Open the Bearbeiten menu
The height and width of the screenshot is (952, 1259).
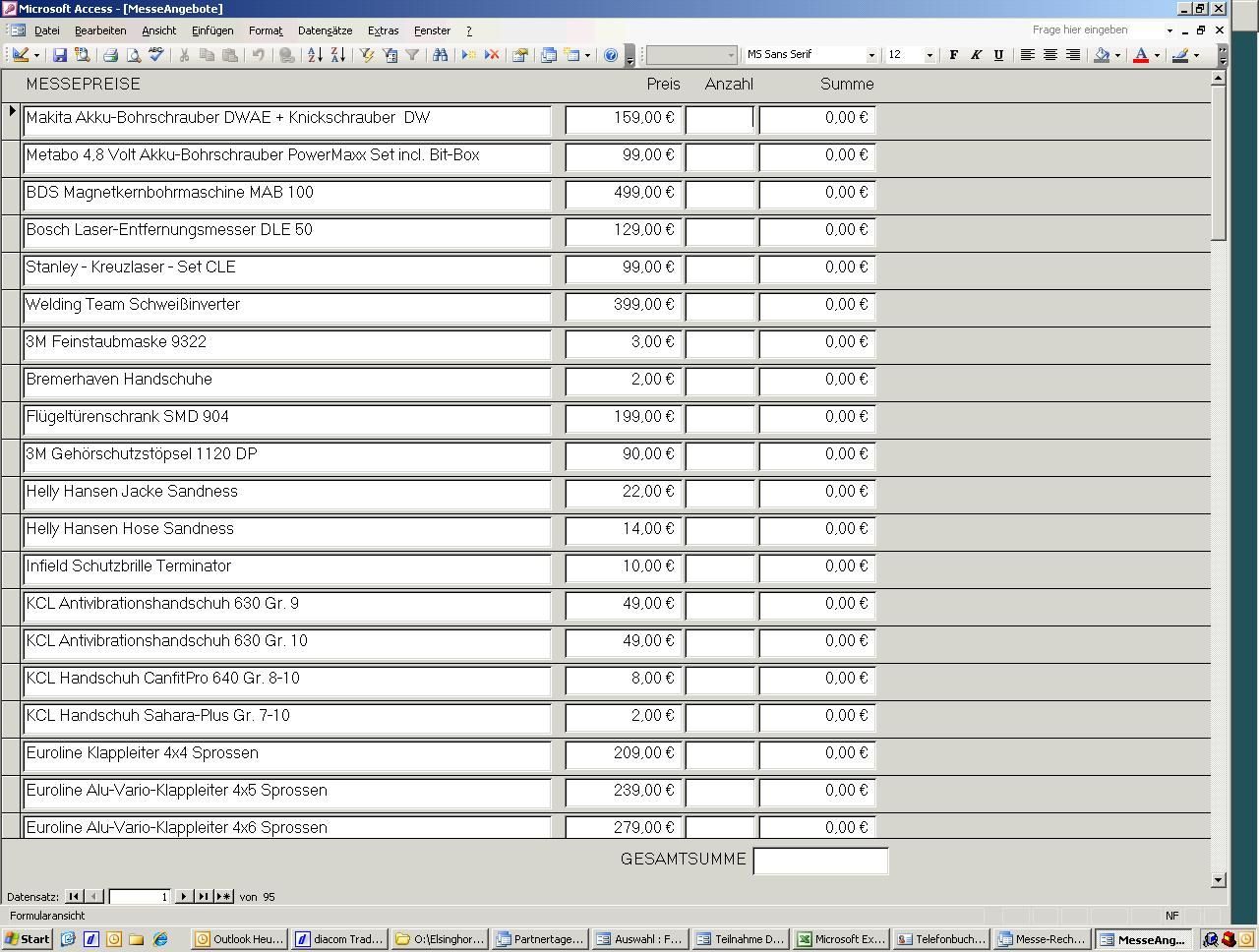(x=100, y=30)
